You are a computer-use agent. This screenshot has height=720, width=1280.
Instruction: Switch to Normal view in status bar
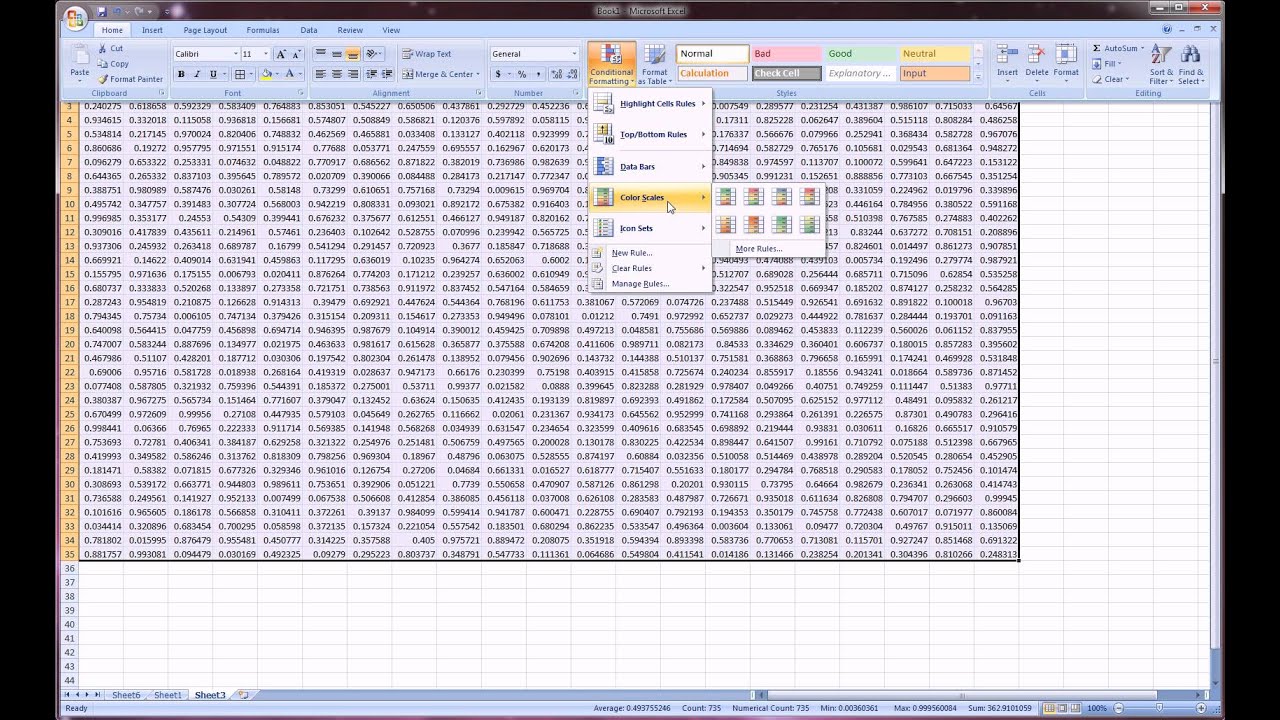click(x=1049, y=708)
